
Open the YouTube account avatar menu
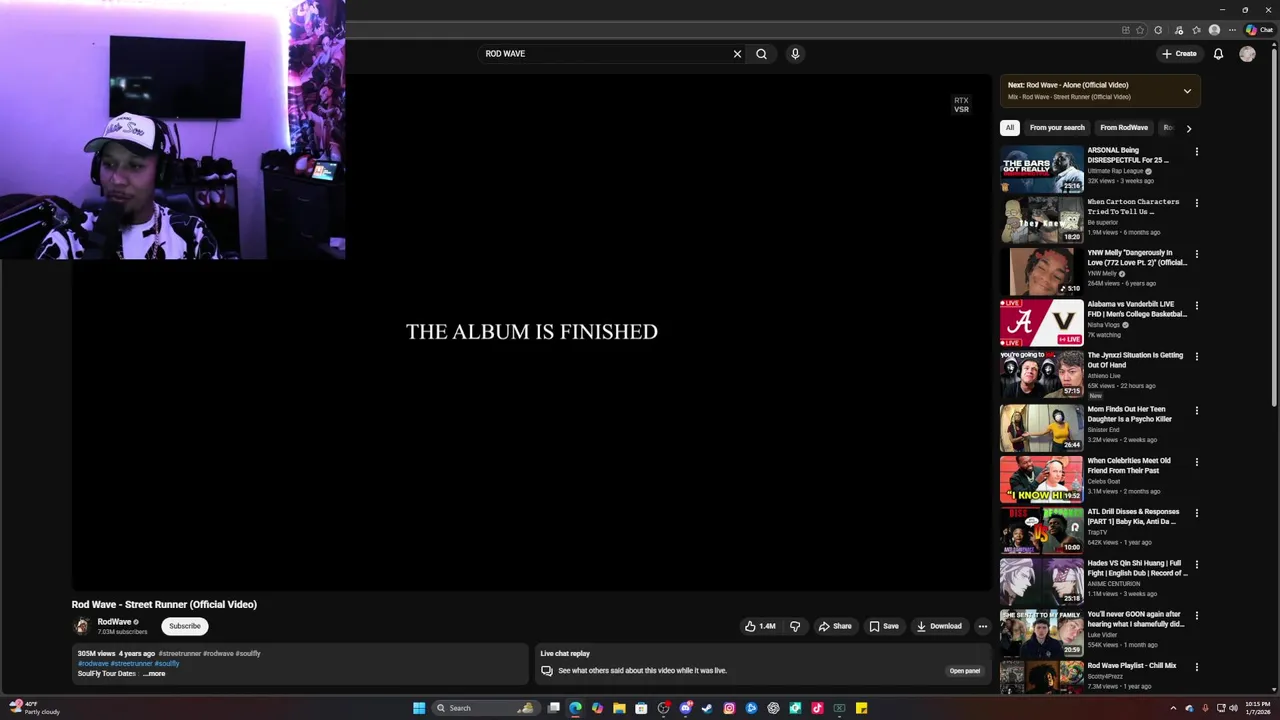pyautogui.click(x=1247, y=54)
